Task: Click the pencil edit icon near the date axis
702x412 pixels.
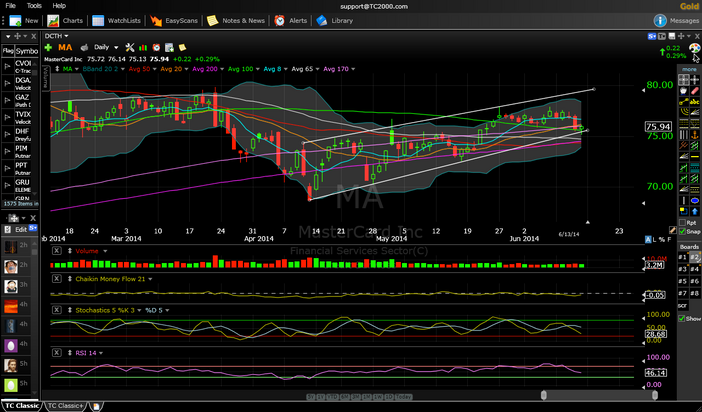Action: tap(672, 230)
